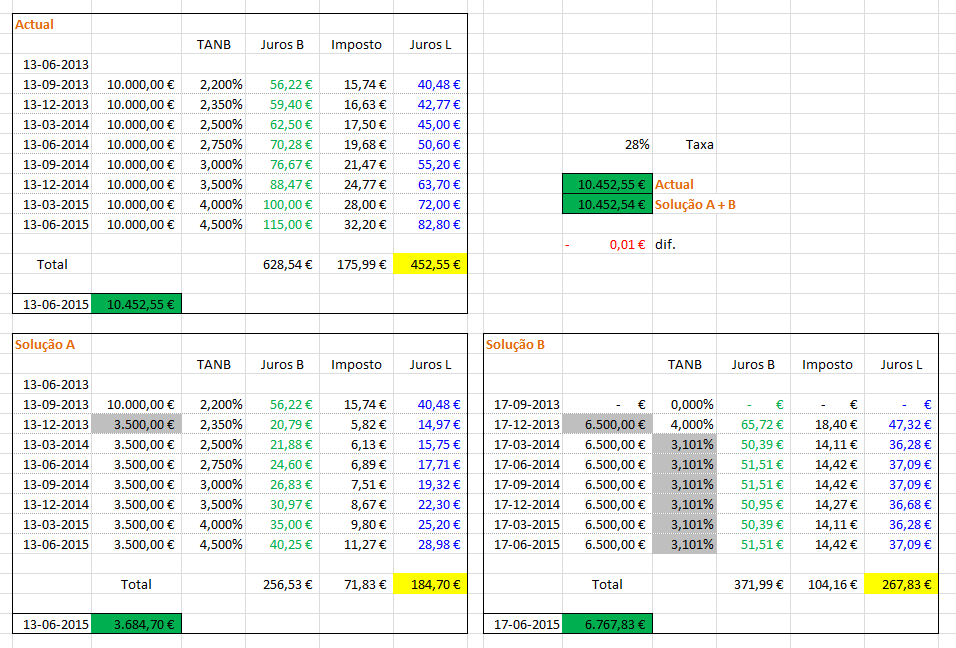Click the Solução A heading cell

point(46,344)
